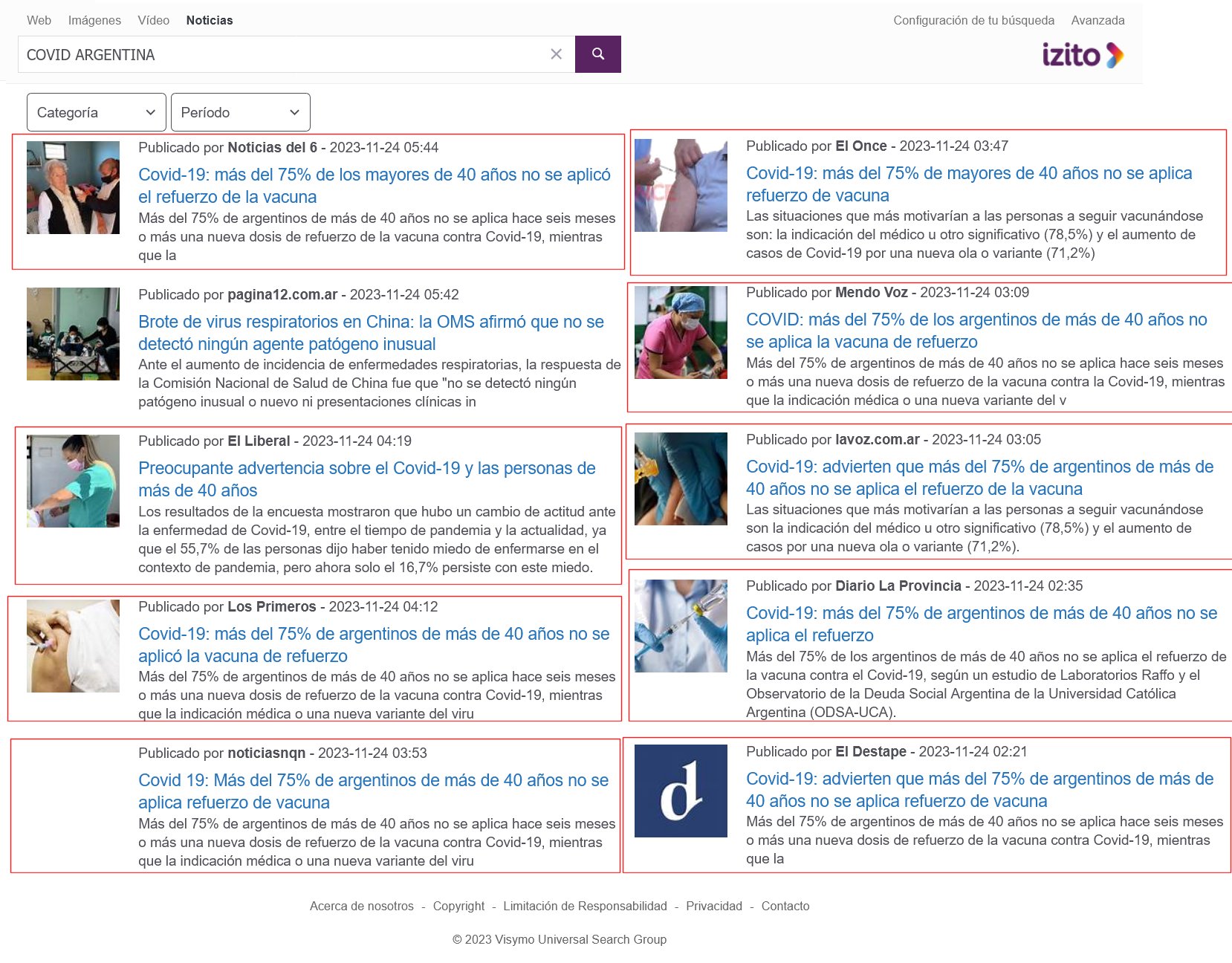Click the izito logo
This screenshot has height=963, width=1232.
[x=1082, y=55]
